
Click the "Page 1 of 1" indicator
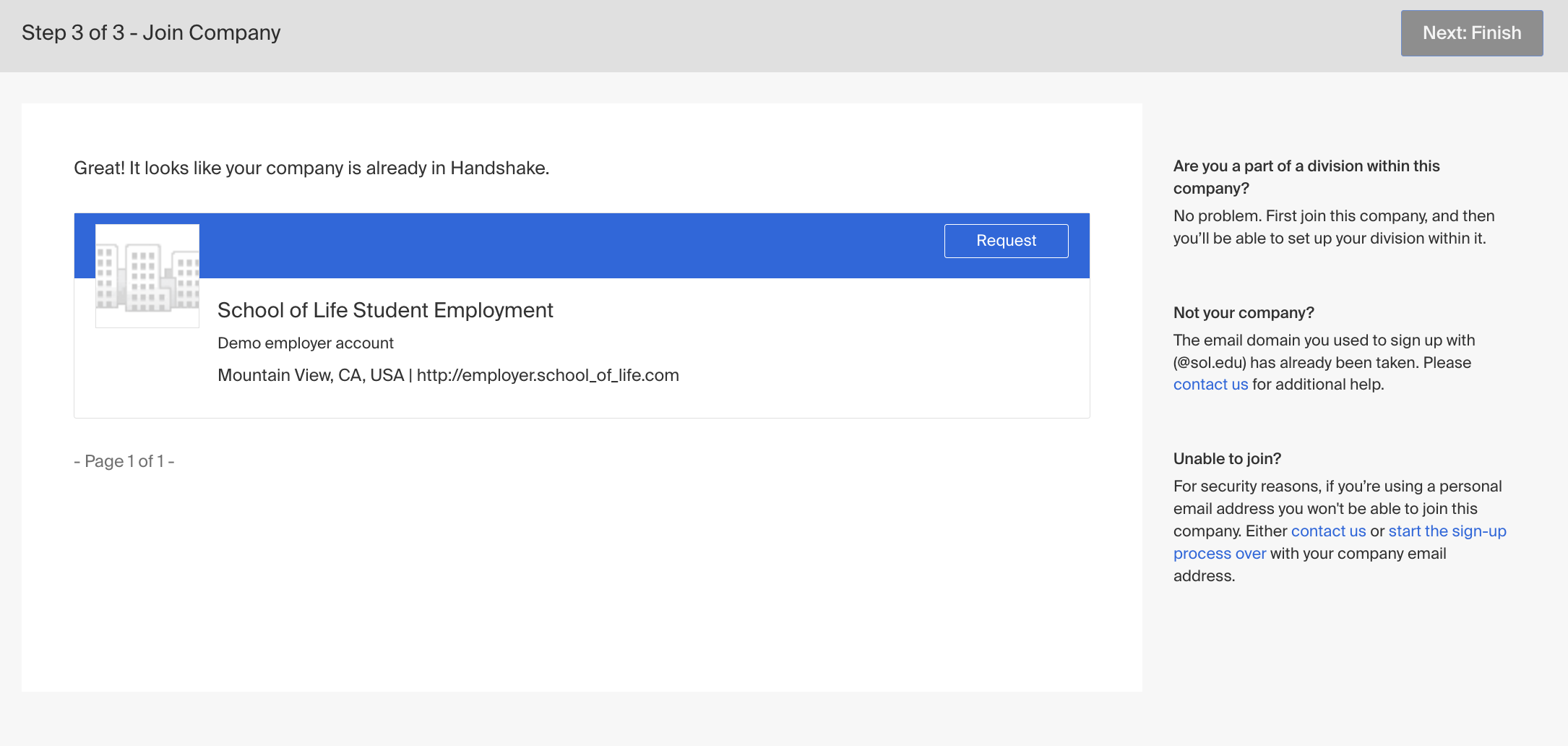(123, 460)
